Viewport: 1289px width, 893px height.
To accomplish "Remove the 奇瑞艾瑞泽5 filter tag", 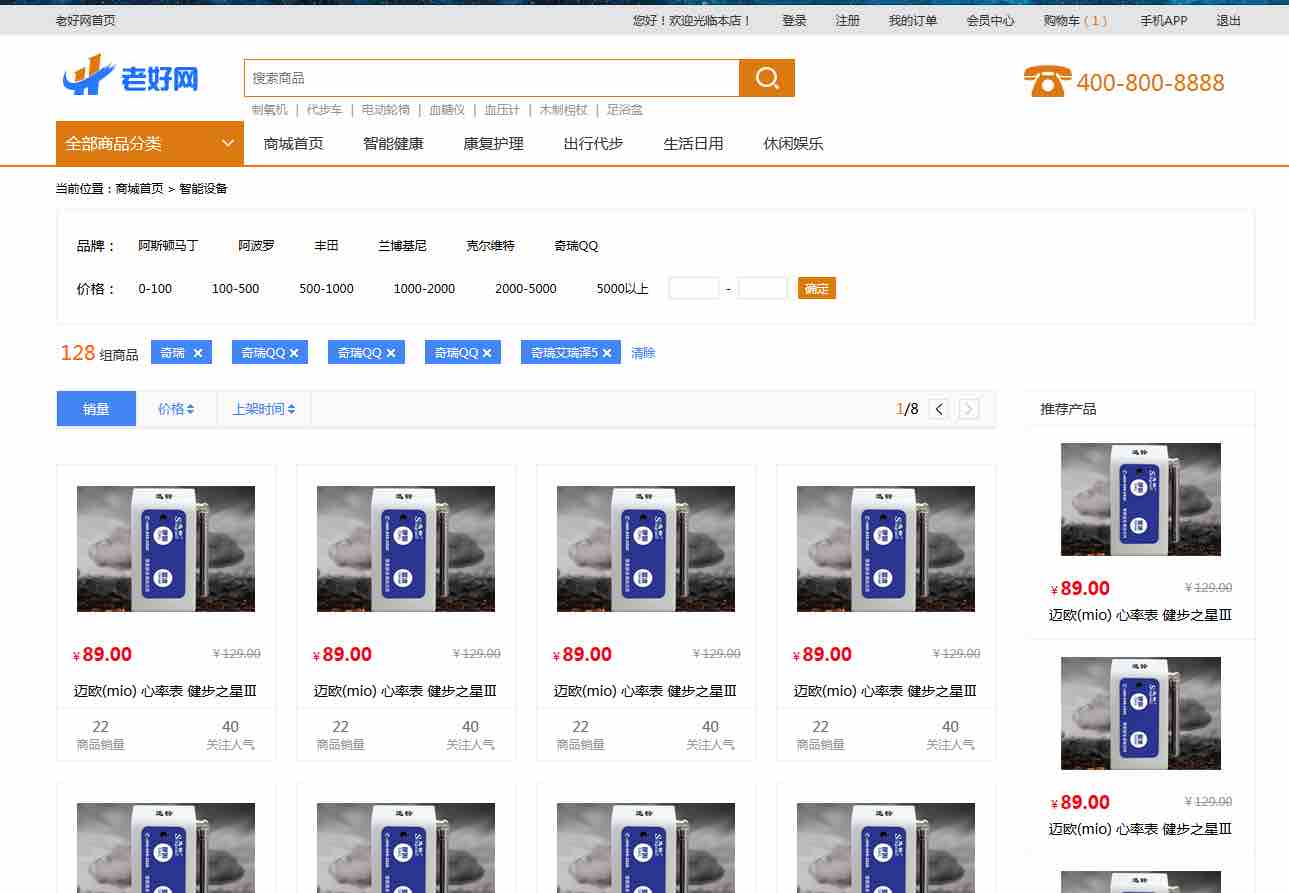I will (x=607, y=353).
